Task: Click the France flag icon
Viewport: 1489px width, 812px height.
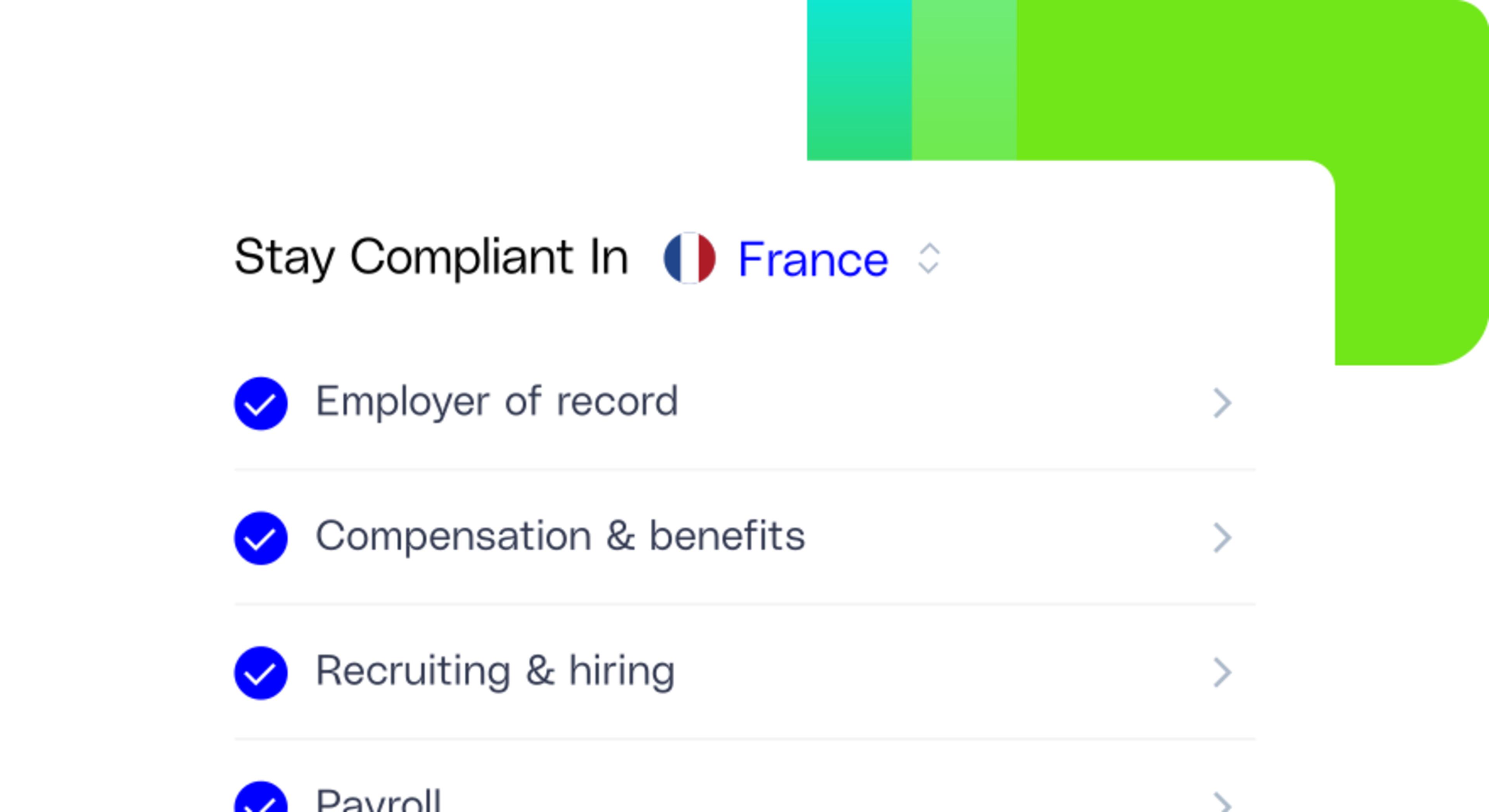Action: (689, 258)
